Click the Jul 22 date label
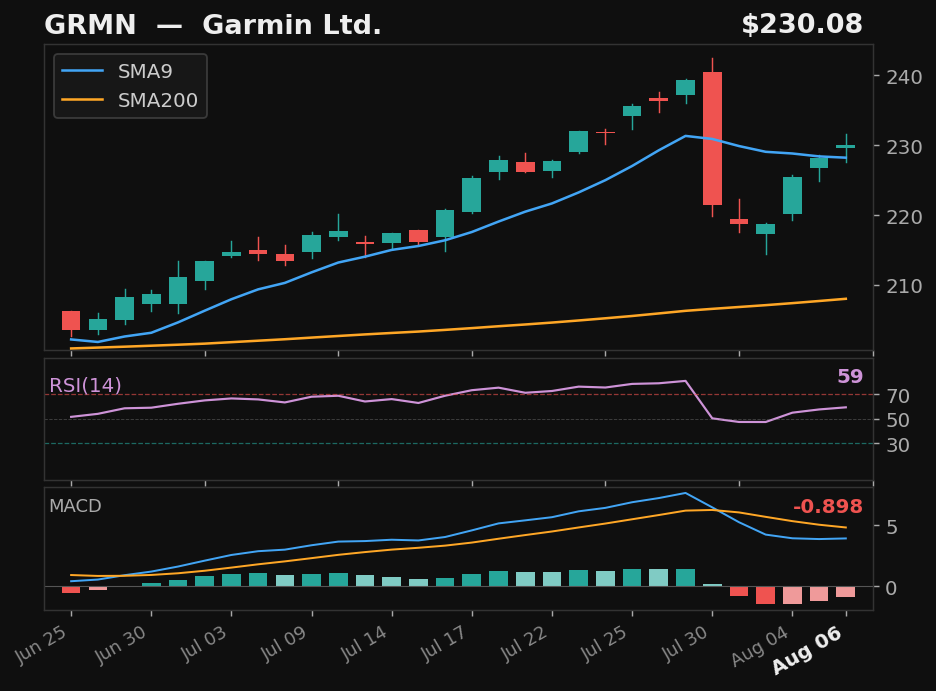 (x=524, y=643)
